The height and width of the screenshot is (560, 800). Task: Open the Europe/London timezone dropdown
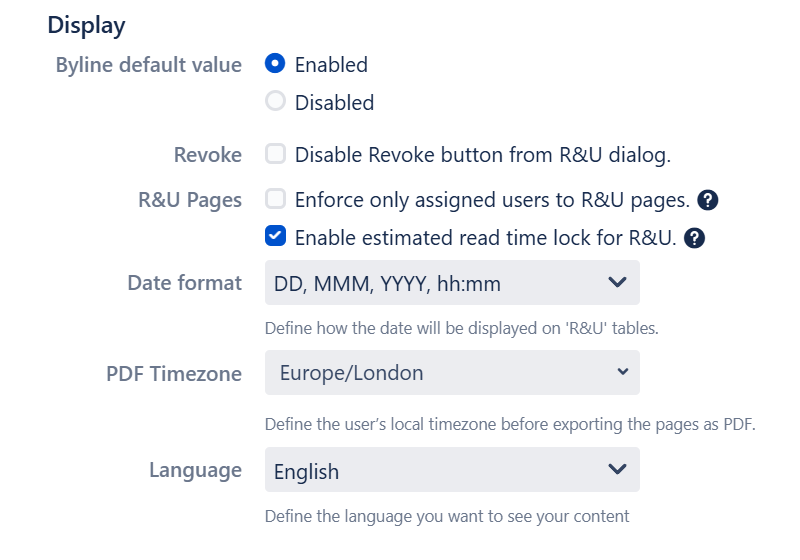[440, 373]
